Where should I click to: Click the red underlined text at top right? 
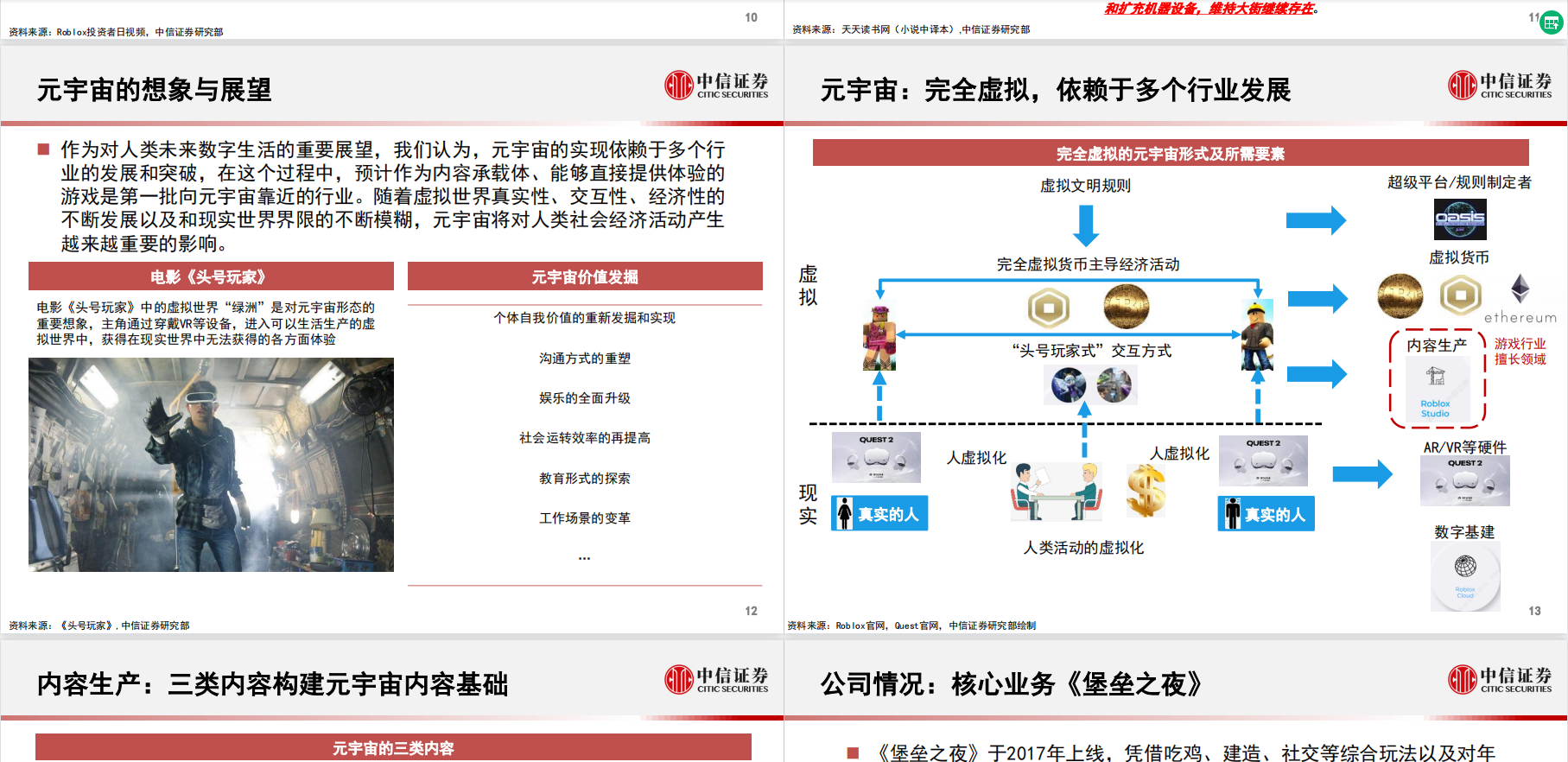click(x=1210, y=8)
